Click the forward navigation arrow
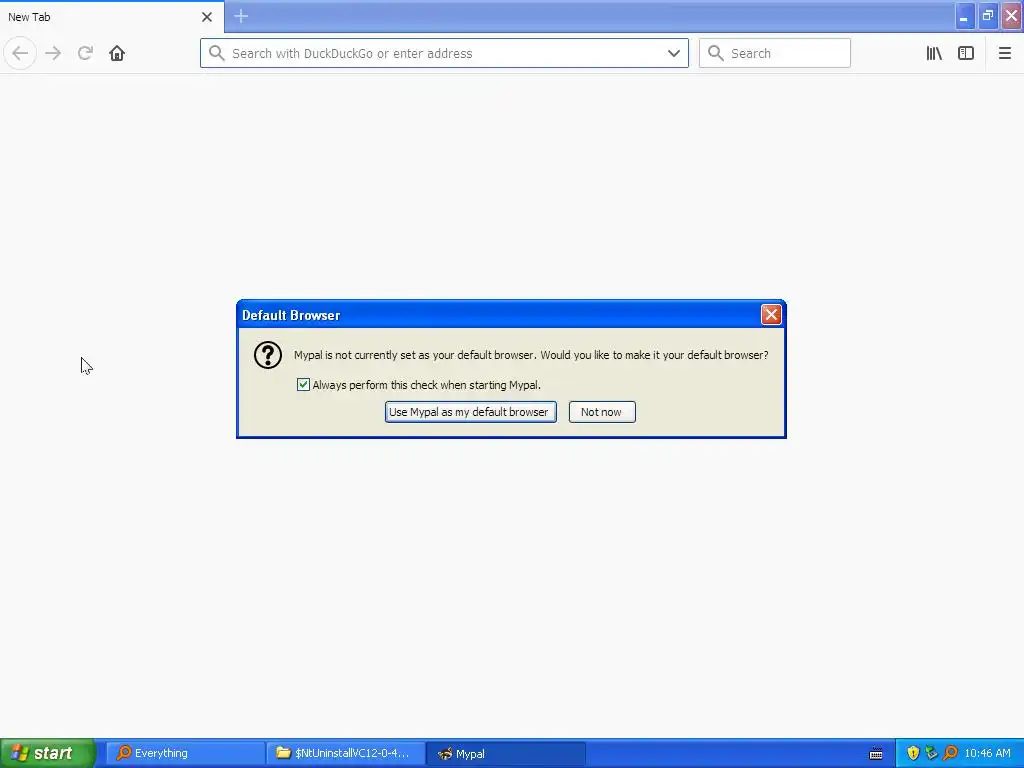This screenshot has height=768, width=1024. pyautogui.click(x=53, y=53)
